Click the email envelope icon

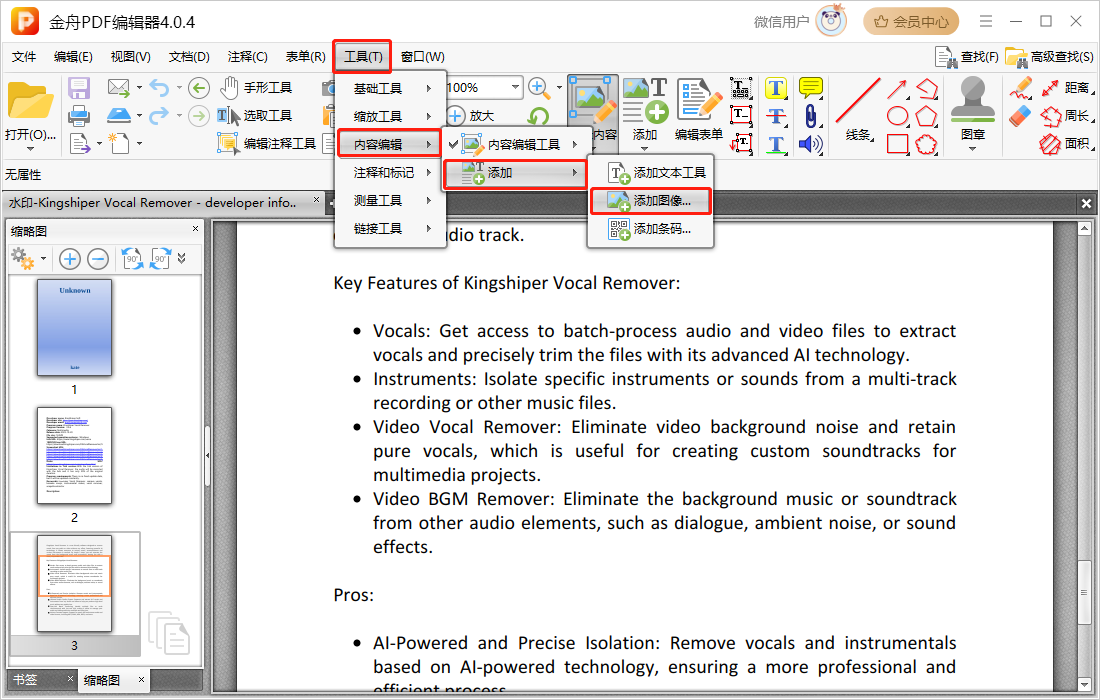(119, 88)
